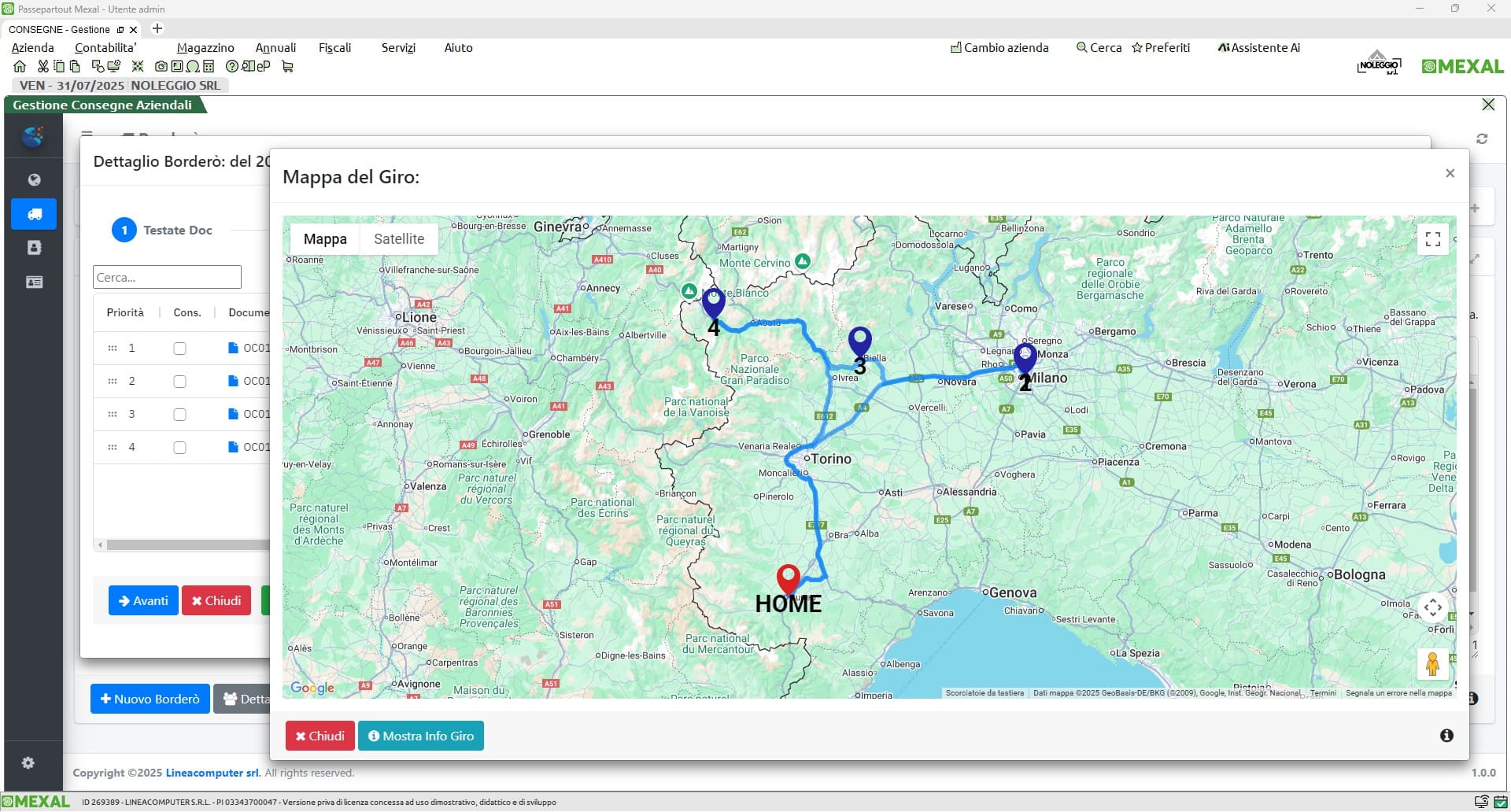1511x812 pixels.
Task: Open the Magazzino menu
Action: click(205, 48)
